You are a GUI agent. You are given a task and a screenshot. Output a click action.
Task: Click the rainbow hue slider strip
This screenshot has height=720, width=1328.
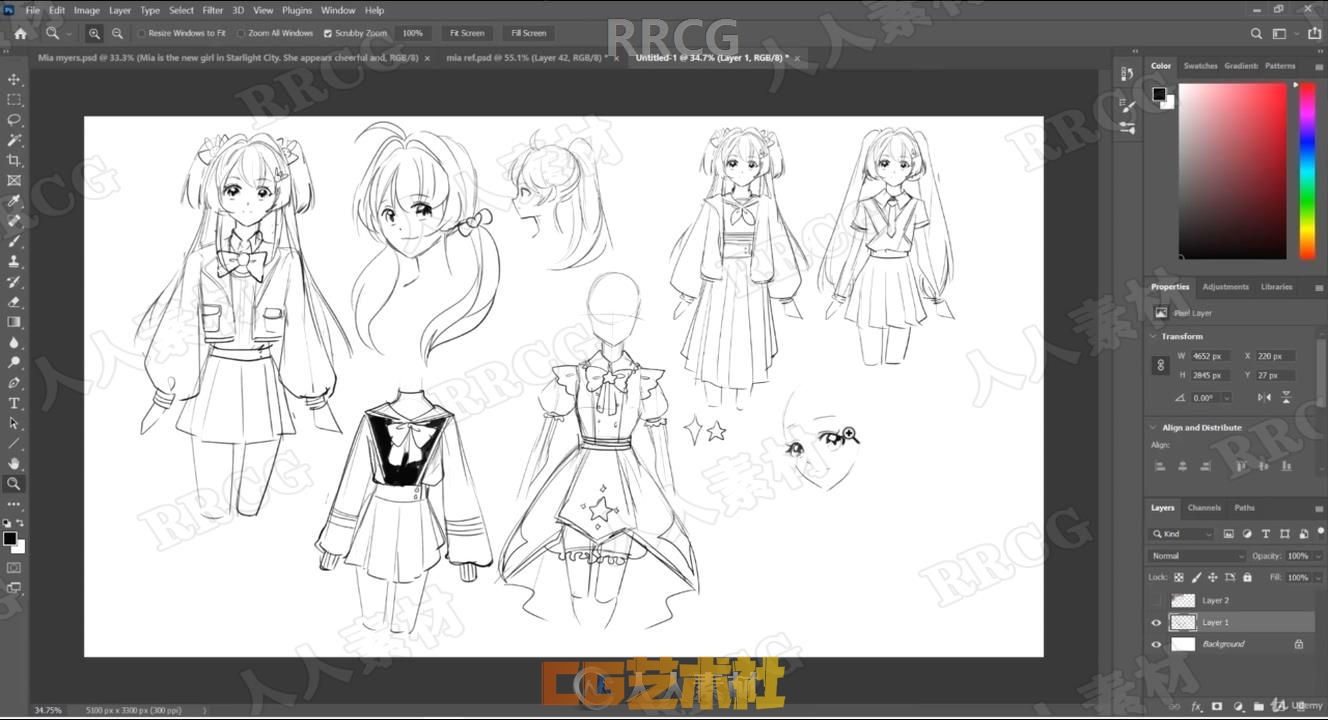pyautogui.click(x=1307, y=171)
